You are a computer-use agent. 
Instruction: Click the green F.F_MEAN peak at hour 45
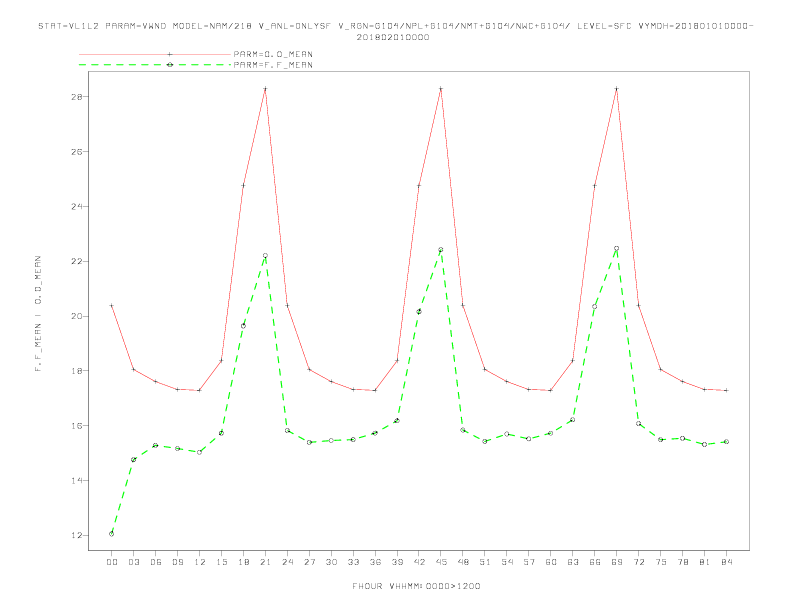(441, 249)
